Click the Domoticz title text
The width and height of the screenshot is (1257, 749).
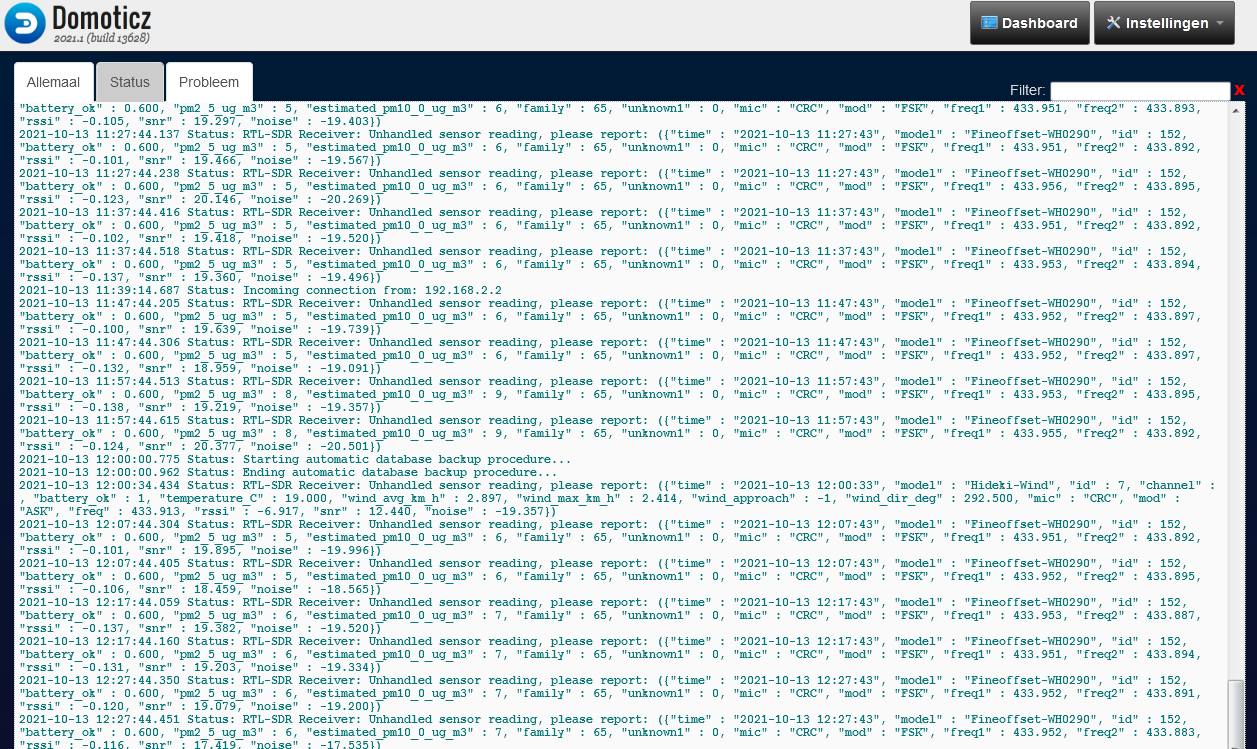pos(100,18)
